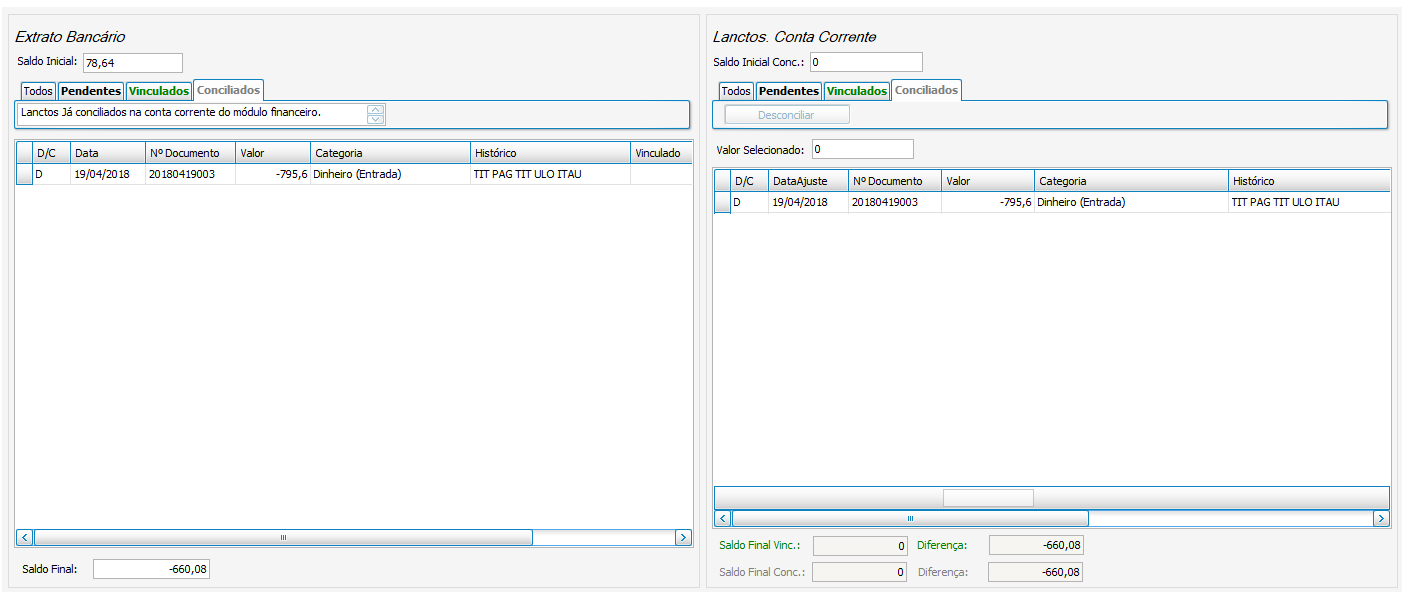This screenshot has height=607, width=1402.
Task: Click date 19/04/2018 in Extrato table
Action: [x=102, y=174]
